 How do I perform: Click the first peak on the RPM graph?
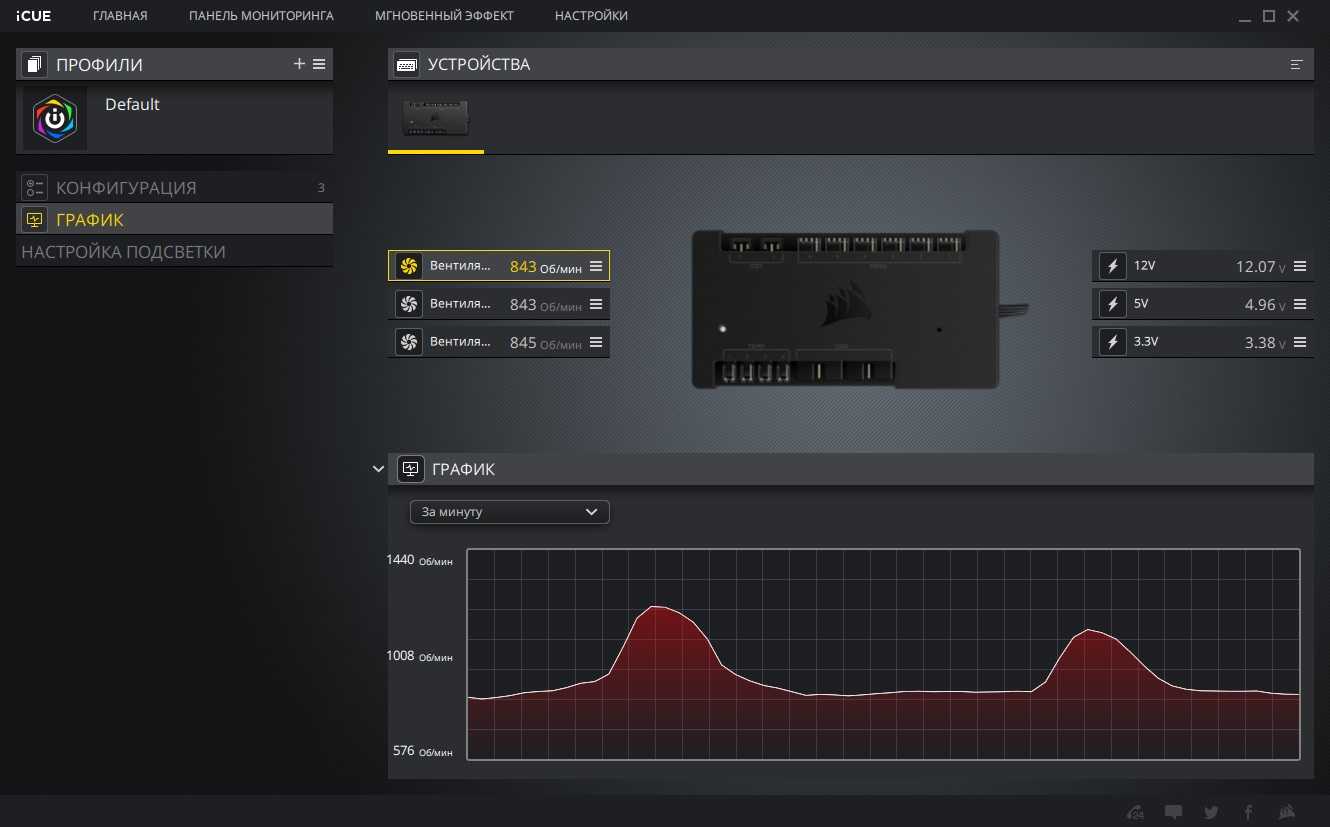(656, 607)
